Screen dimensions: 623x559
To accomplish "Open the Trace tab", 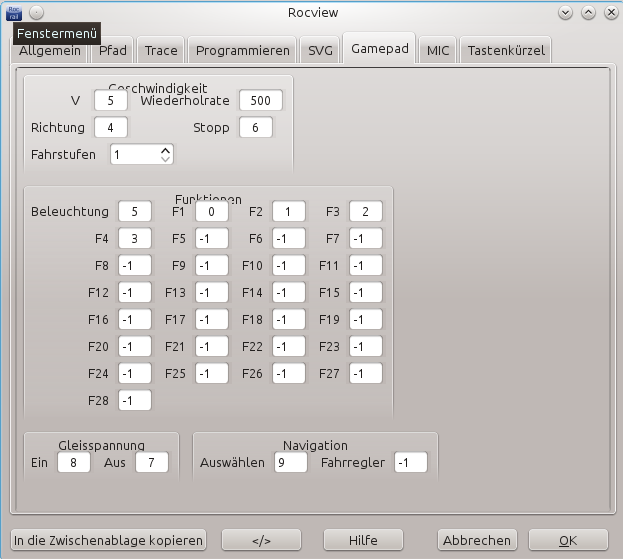I will [x=160, y=50].
